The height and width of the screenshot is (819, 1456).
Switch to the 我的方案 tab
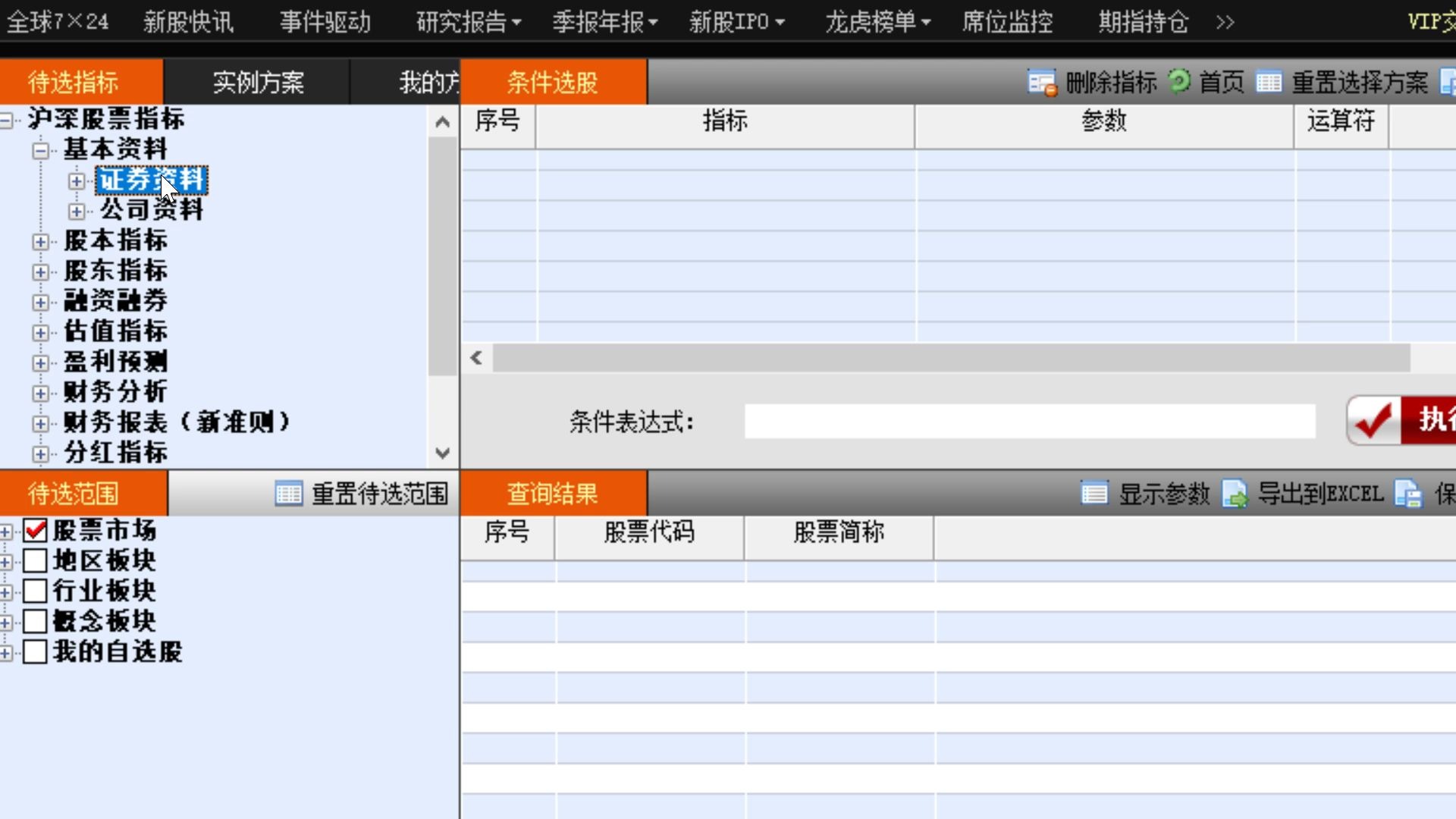pyautogui.click(x=406, y=81)
